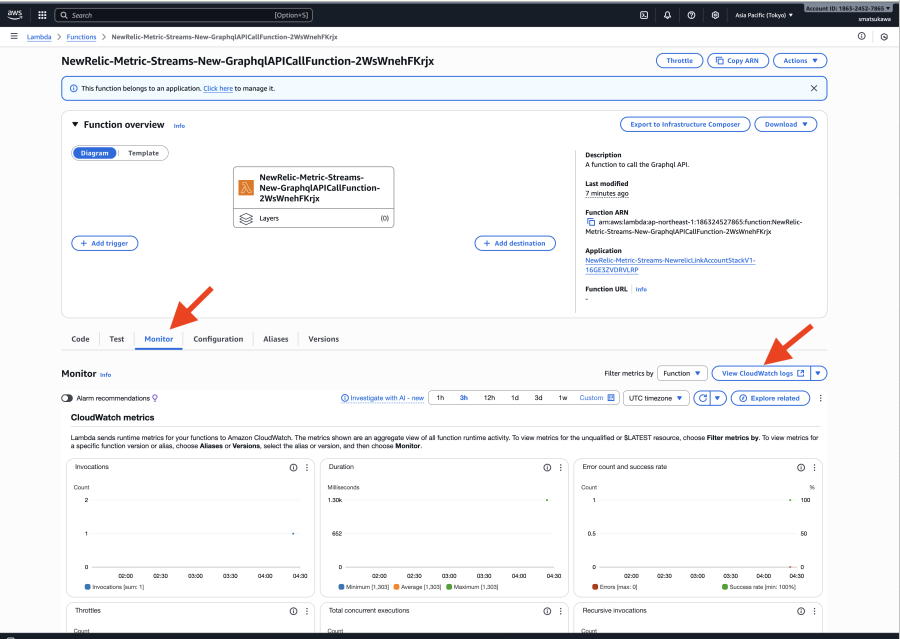This screenshot has width=900, height=639.
Task: Select the 1d time range
Action: (515, 397)
